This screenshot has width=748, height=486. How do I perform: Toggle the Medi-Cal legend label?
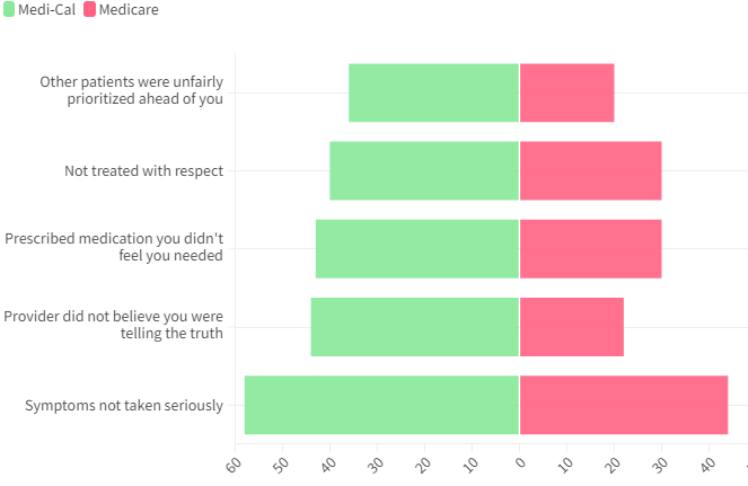(x=47, y=9)
